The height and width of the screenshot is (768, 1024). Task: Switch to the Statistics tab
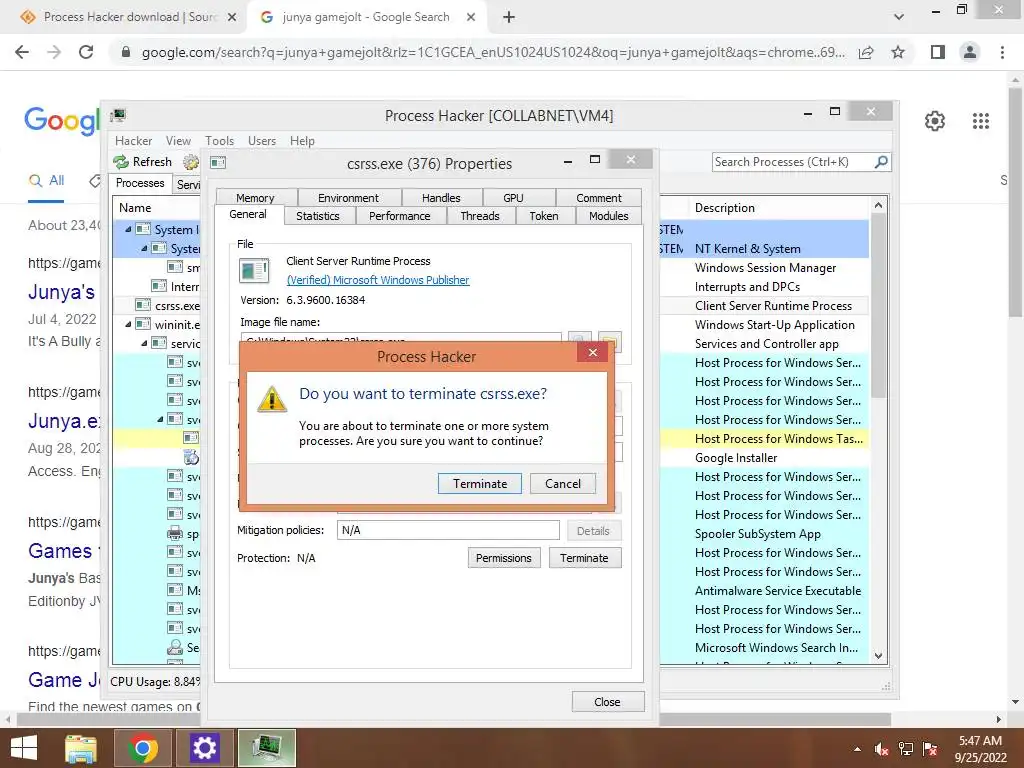click(318, 216)
